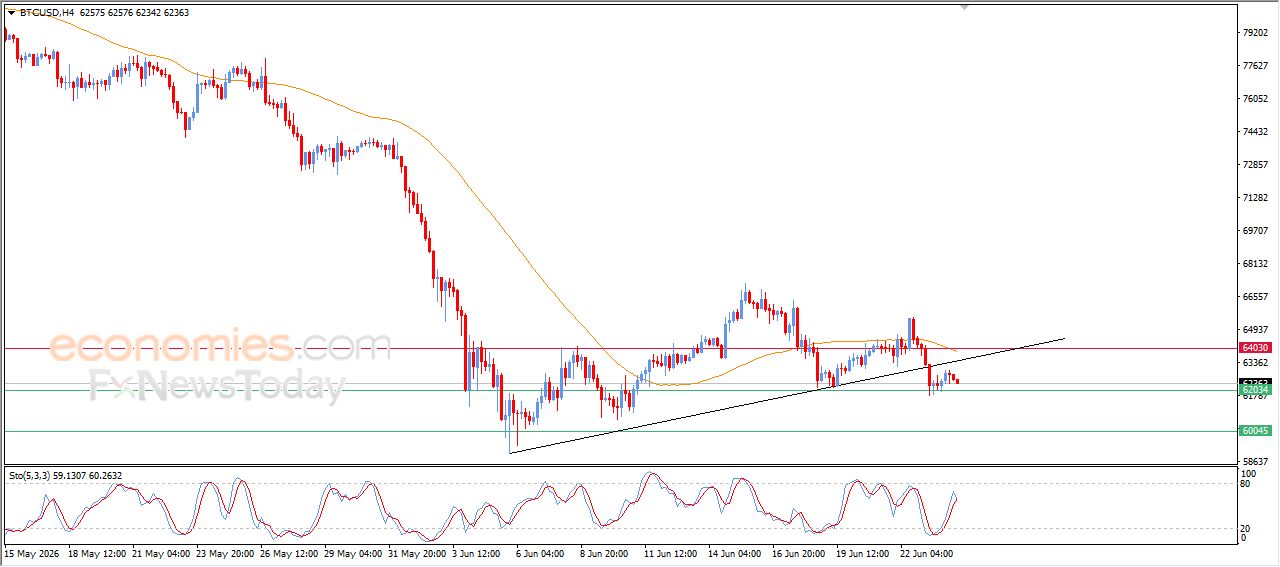
Task: Click the 58637 value on price scale
Action: click(x=1254, y=461)
